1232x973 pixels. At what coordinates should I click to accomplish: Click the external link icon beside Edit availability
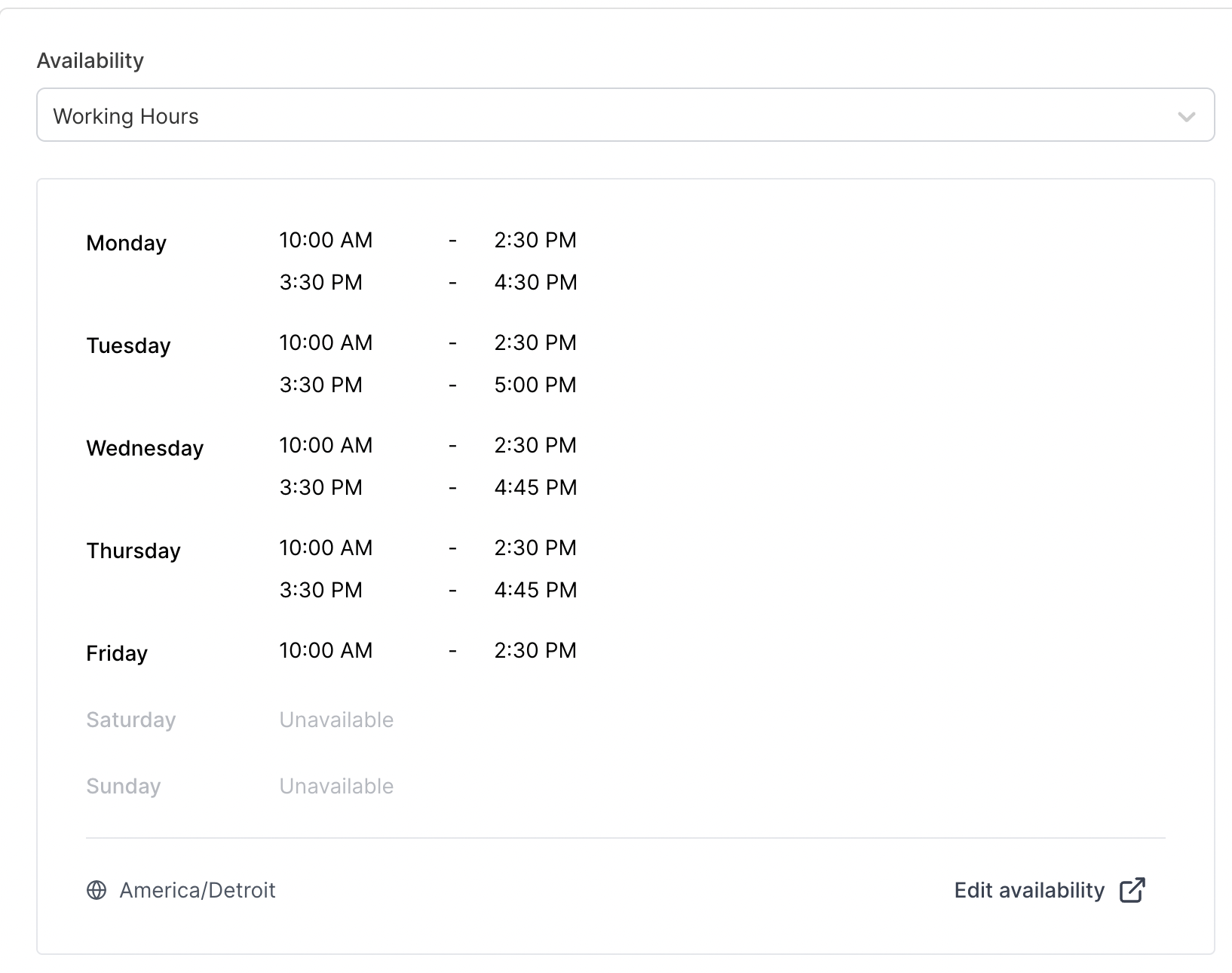point(1133,890)
